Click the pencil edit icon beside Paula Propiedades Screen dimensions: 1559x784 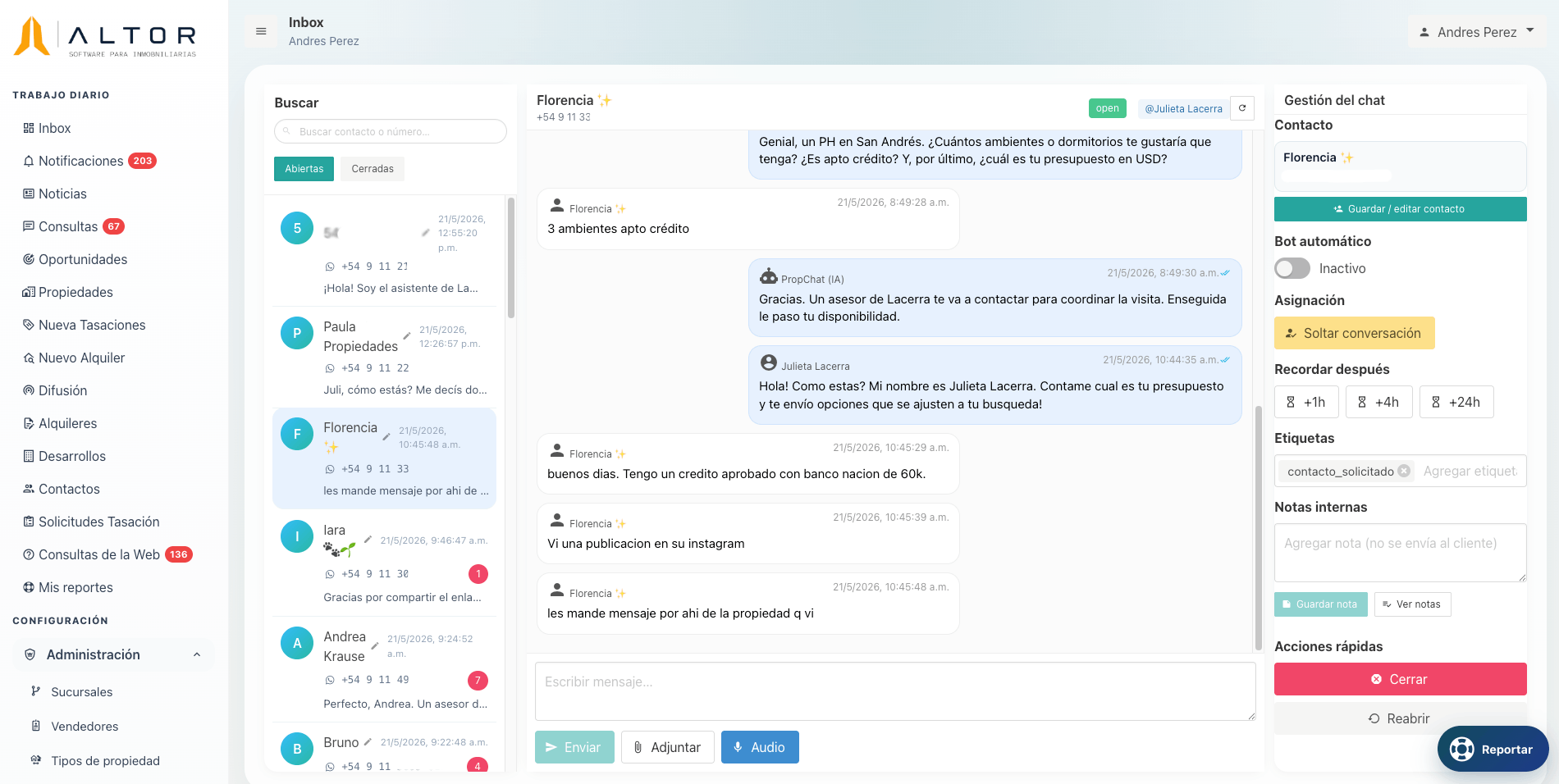406,336
